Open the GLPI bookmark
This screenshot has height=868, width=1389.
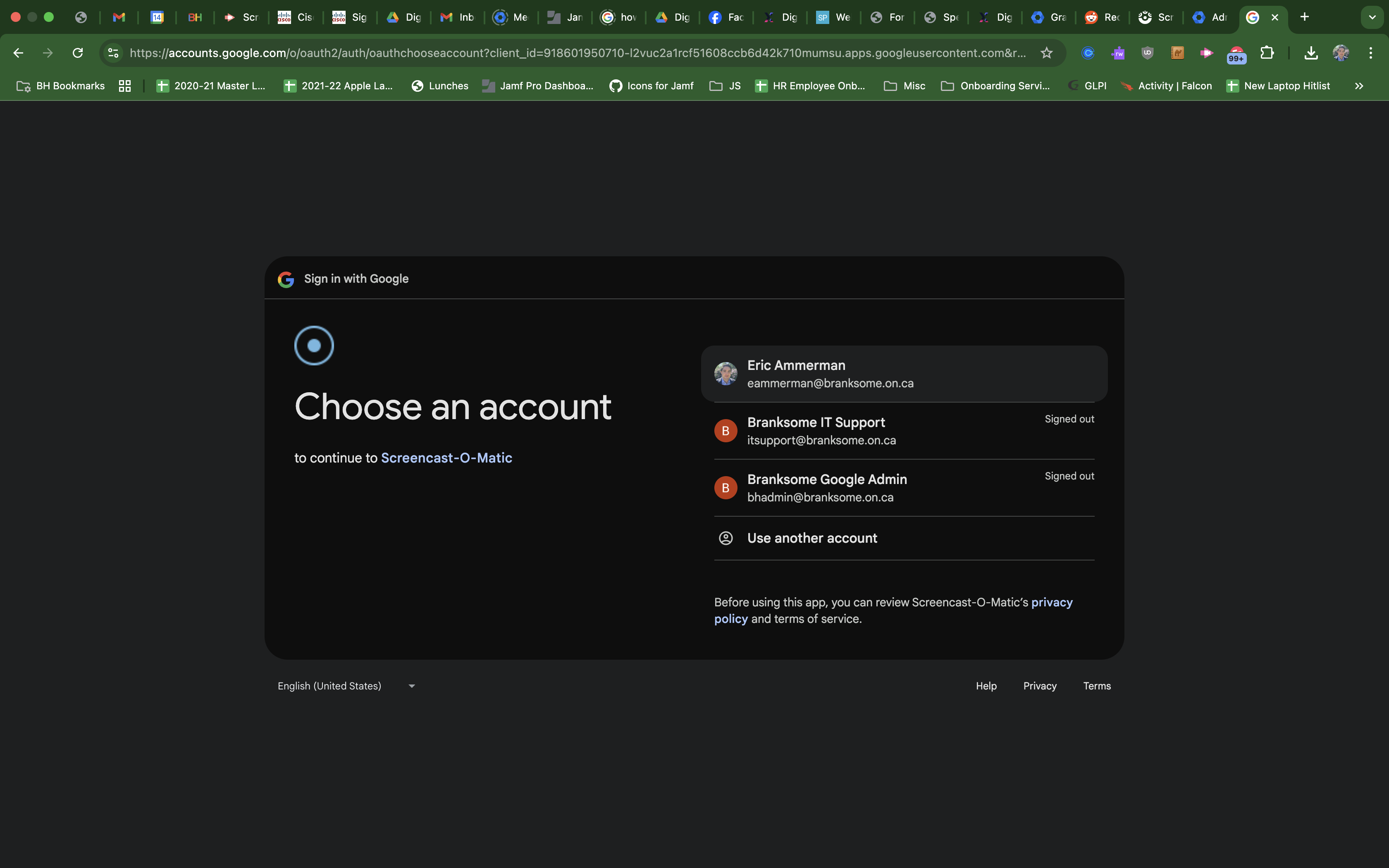[1087, 86]
